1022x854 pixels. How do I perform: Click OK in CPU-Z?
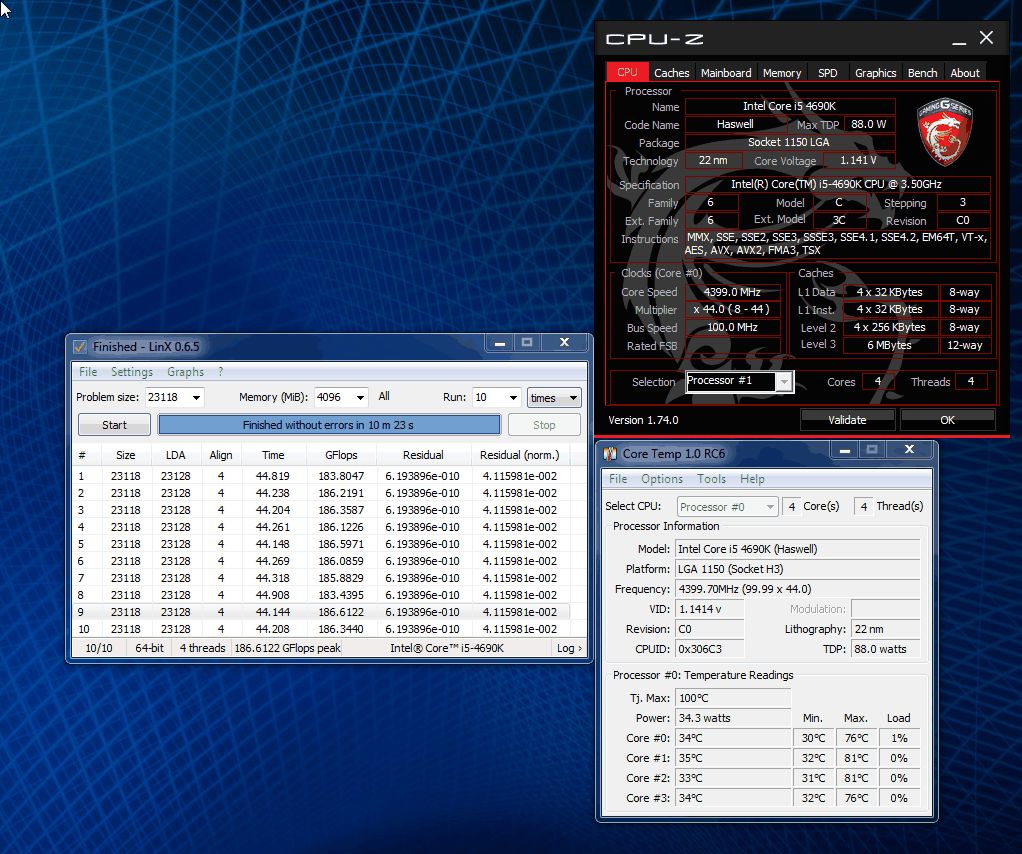click(x=948, y=420)
